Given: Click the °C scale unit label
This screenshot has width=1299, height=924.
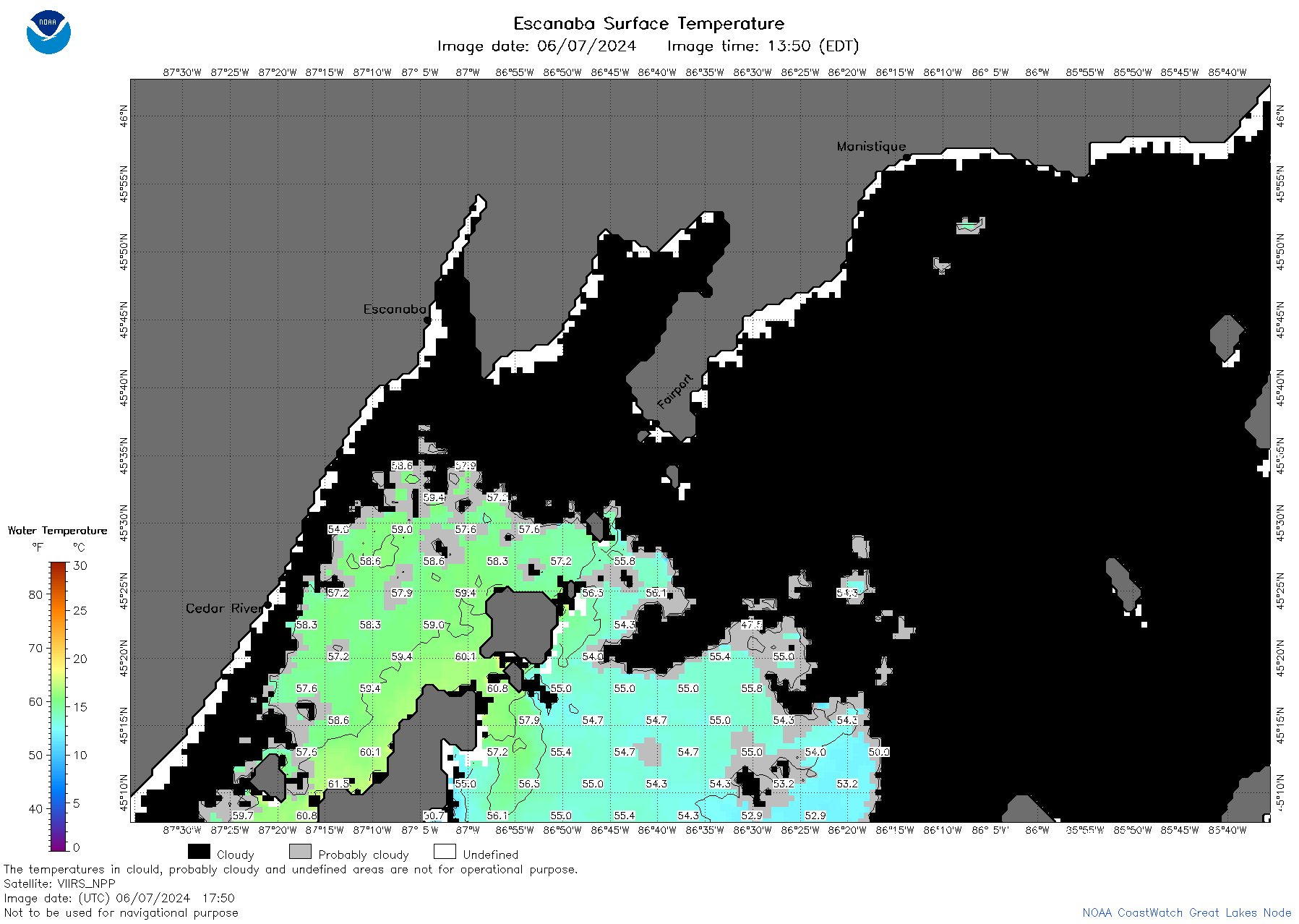Looking at the screenshot, I should pyautogui.click(x=79, y=547).
